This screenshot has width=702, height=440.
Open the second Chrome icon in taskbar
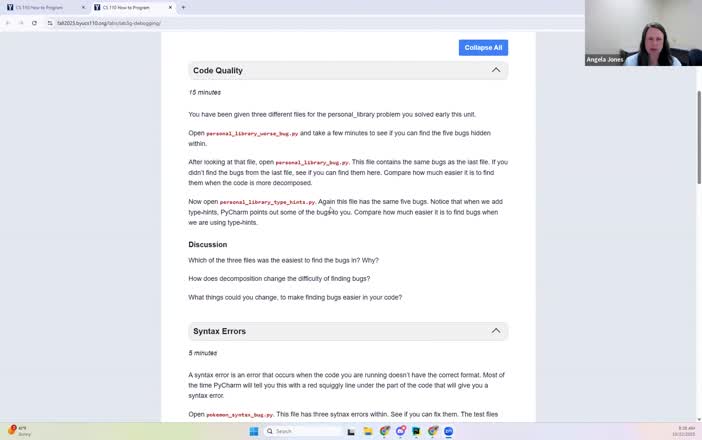(x=432, y=431)
